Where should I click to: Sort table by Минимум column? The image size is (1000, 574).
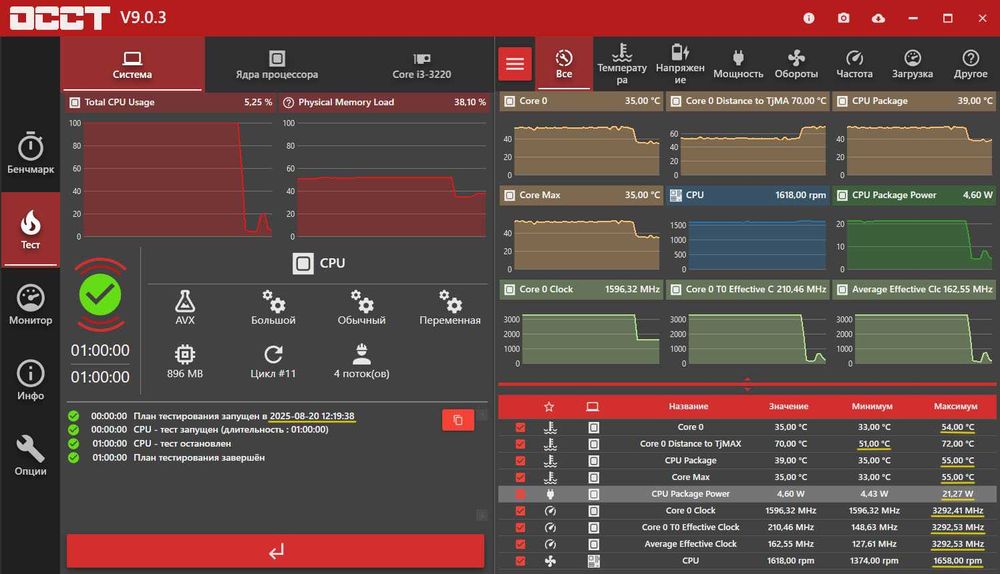[872, 406]
